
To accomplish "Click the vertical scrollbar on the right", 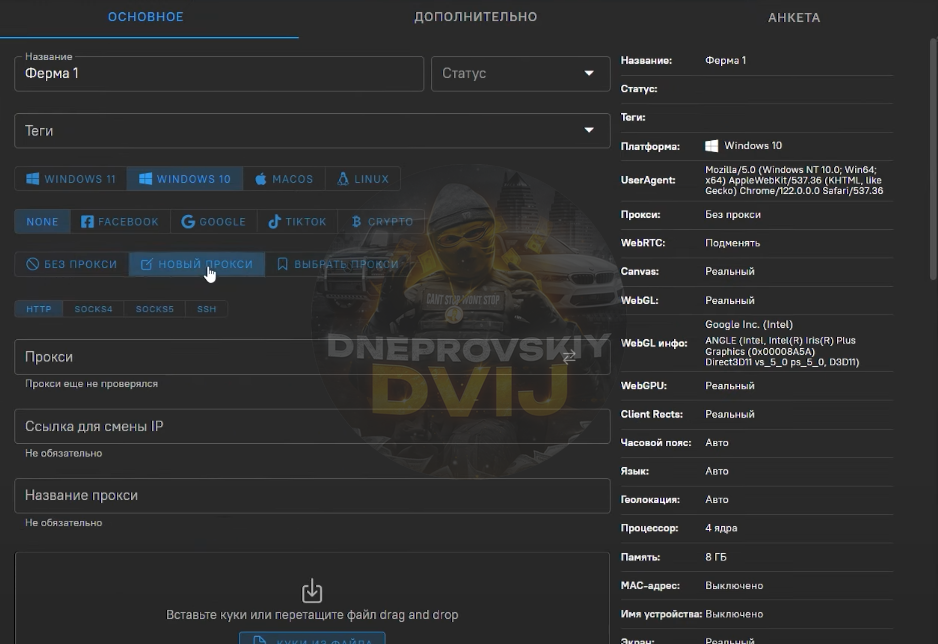I will click(x=933, y=158).
